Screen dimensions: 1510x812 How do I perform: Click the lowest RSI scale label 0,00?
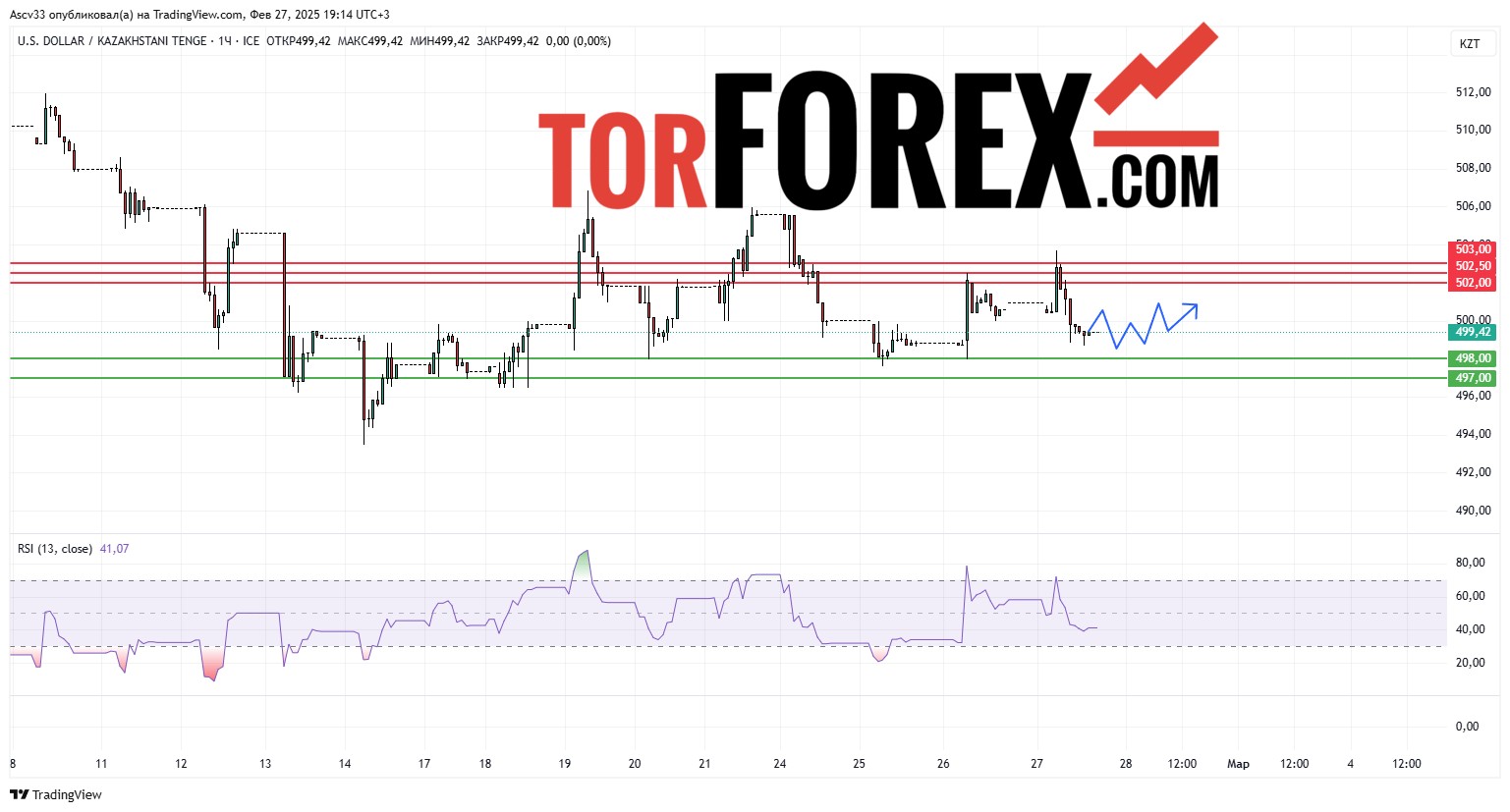pos(1467,727)
